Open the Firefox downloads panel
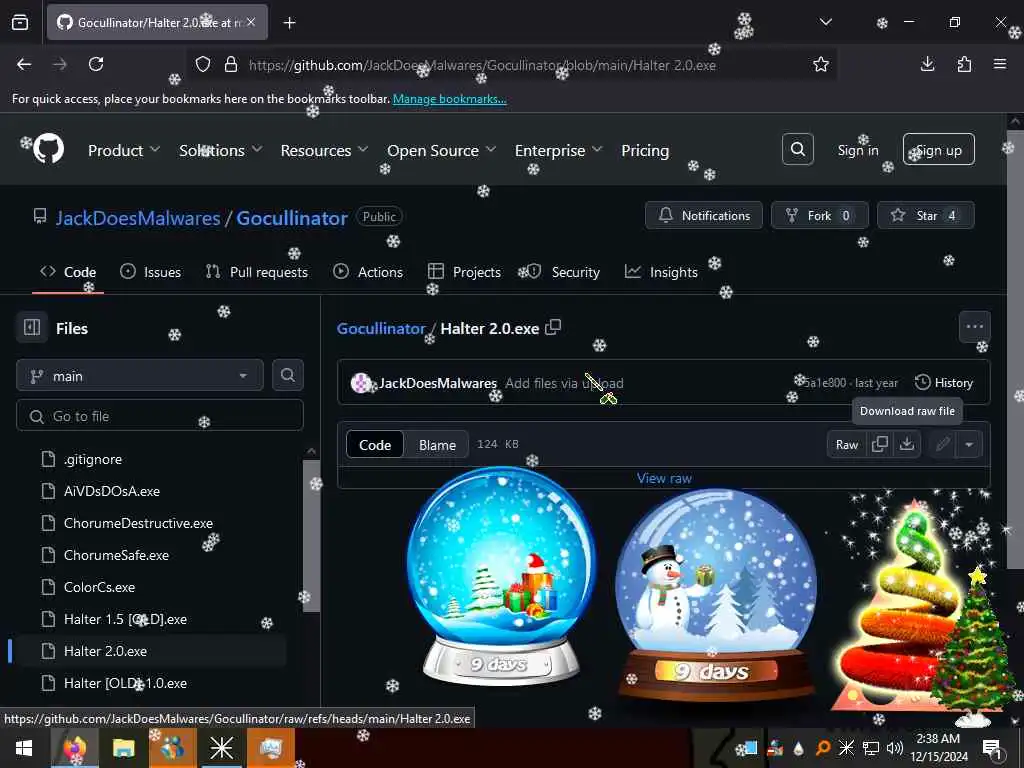The height and width of the screenshot is (768, 1024). coord(927,64)
